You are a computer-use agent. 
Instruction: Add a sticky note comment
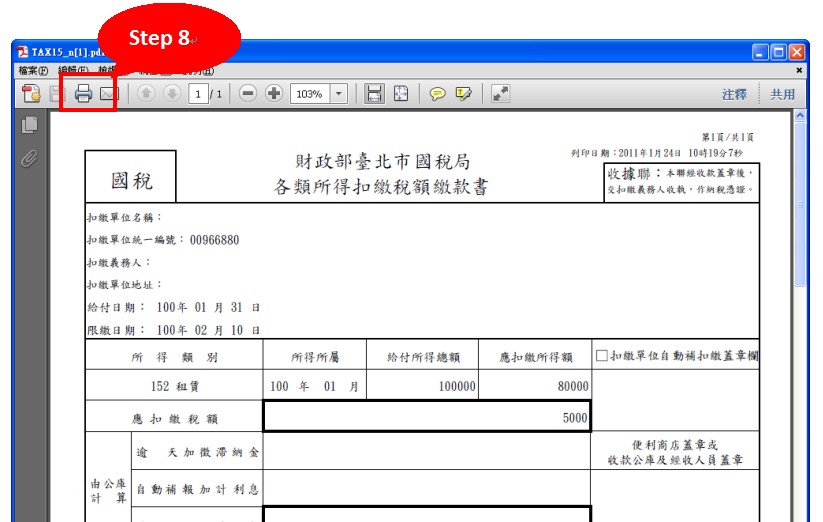coord(437,94)
